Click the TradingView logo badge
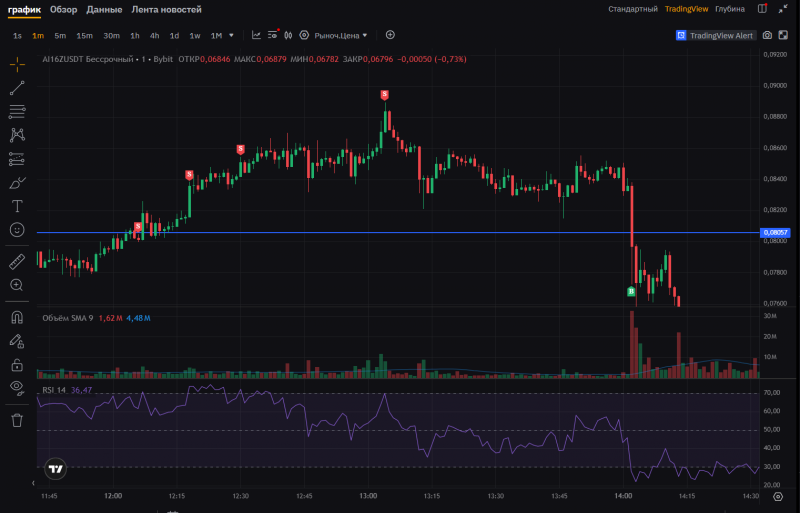 tap(56, 469)
